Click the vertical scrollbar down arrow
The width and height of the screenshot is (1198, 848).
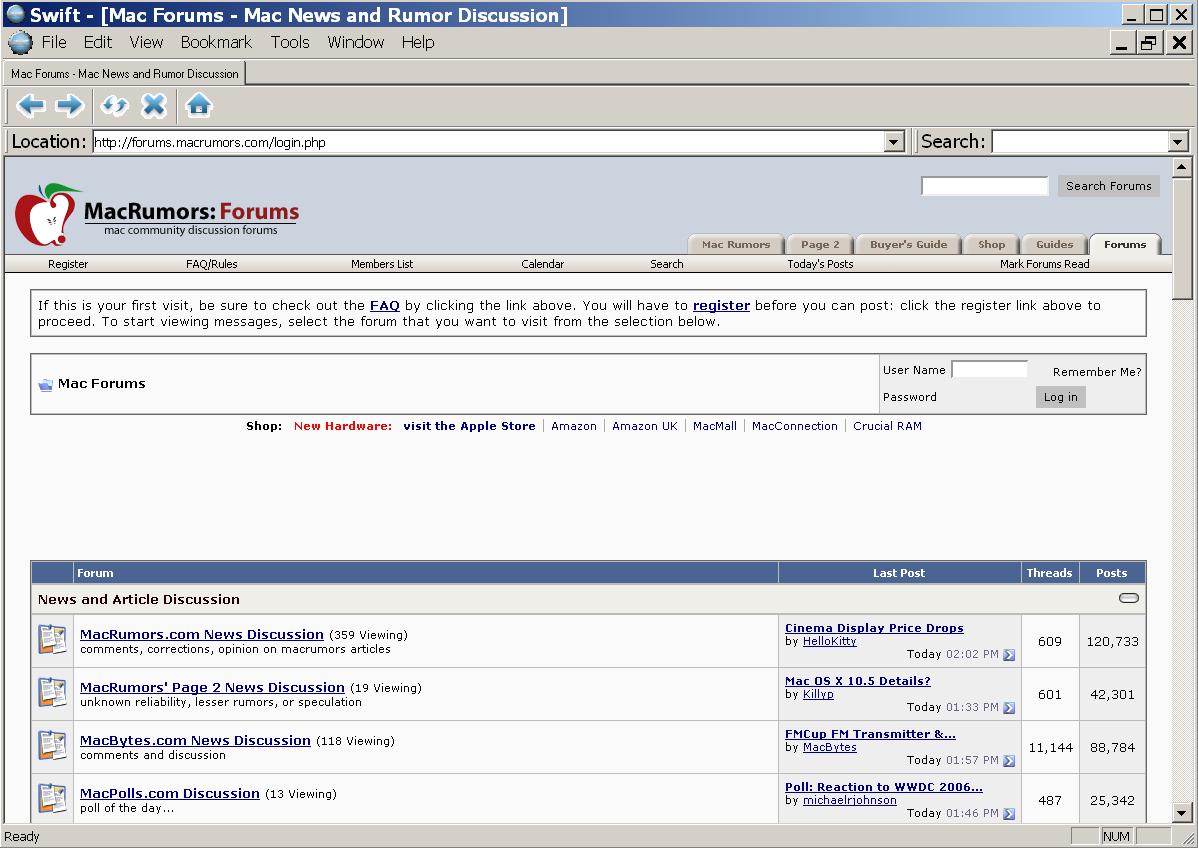1181,813
